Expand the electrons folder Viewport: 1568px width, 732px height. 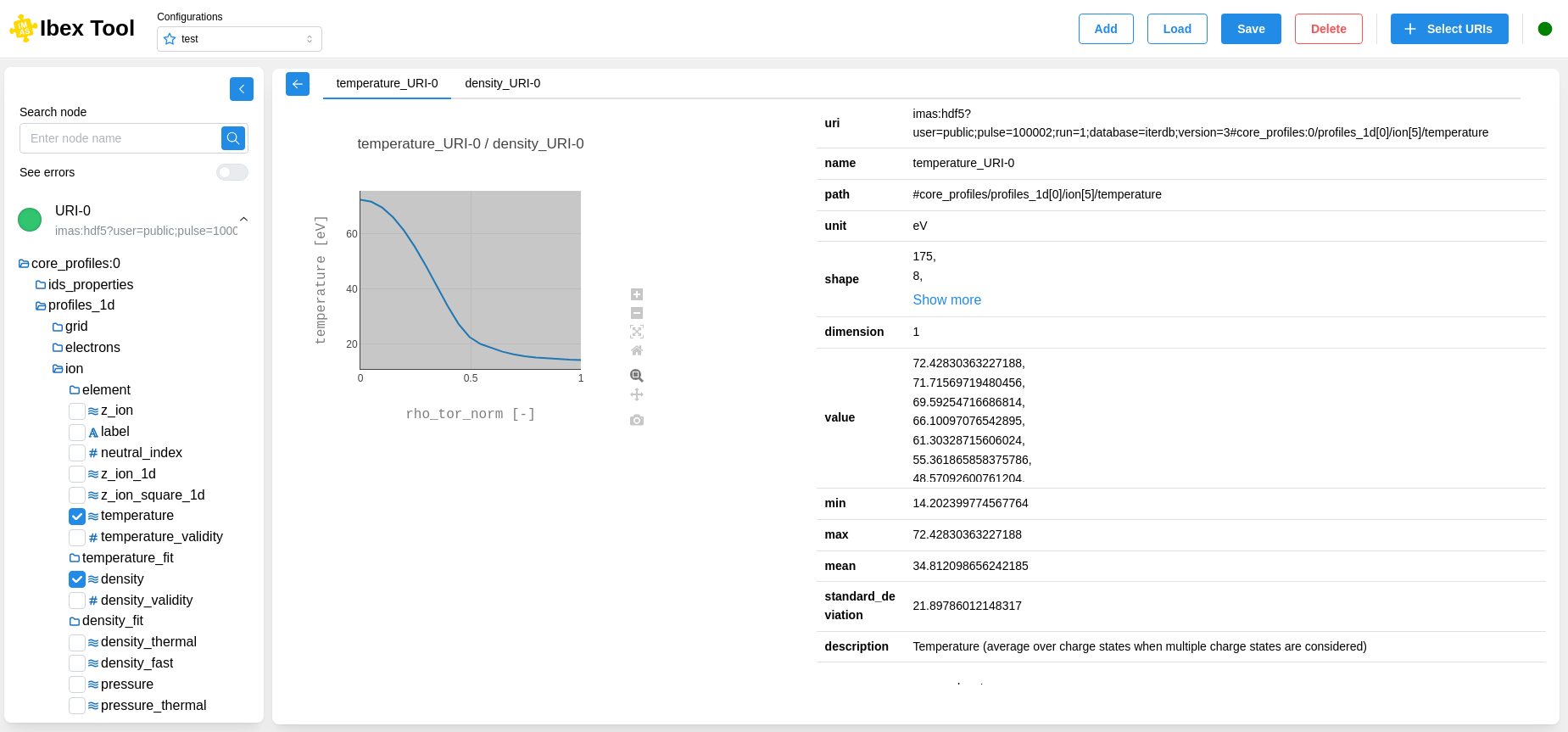tap(92, 348)
